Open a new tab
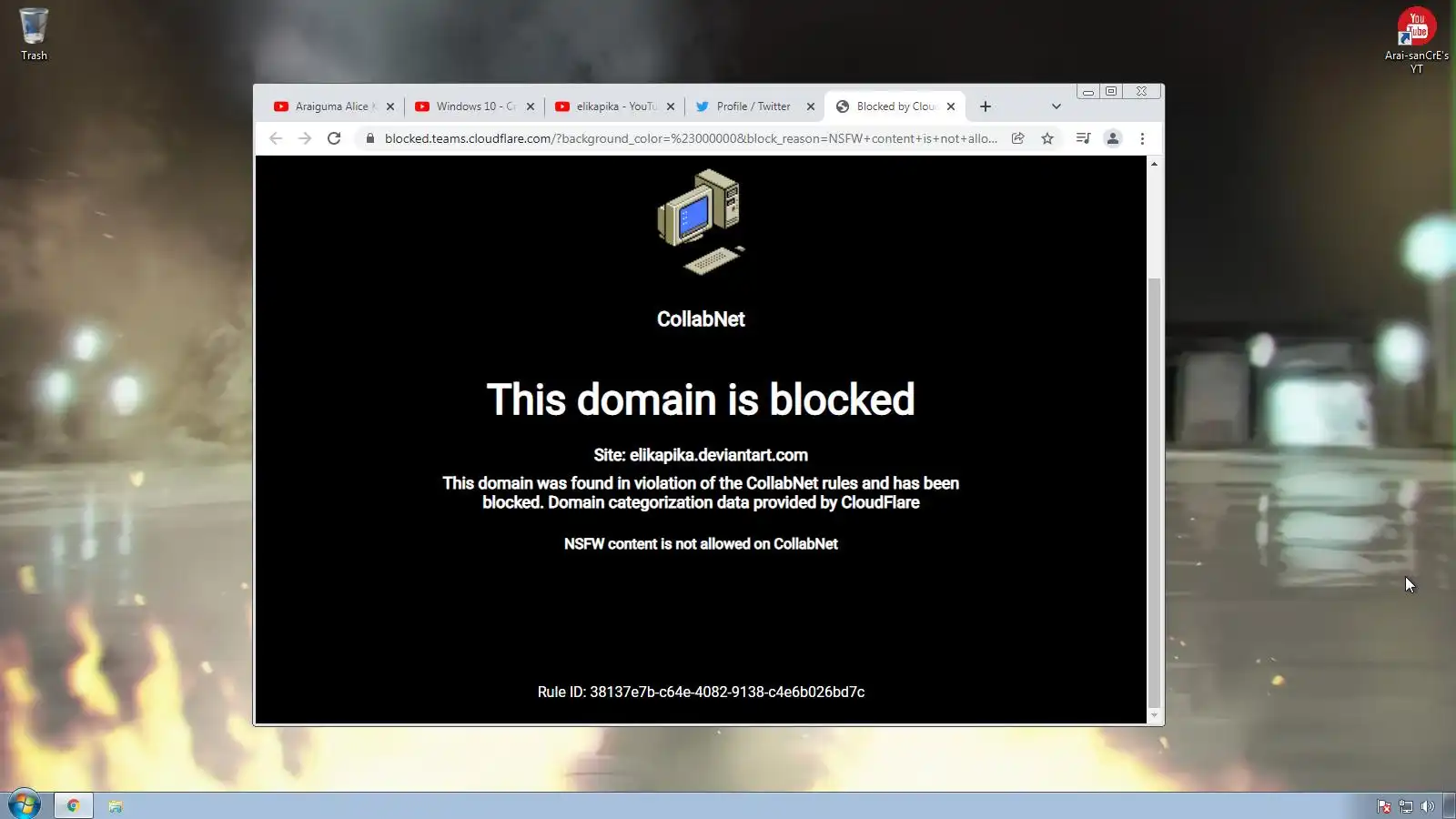Screen dimensions: 1456x819 tap(986, 106)
